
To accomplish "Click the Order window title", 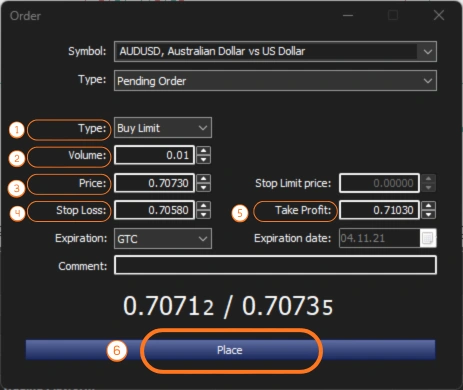I will pos(25,16).
